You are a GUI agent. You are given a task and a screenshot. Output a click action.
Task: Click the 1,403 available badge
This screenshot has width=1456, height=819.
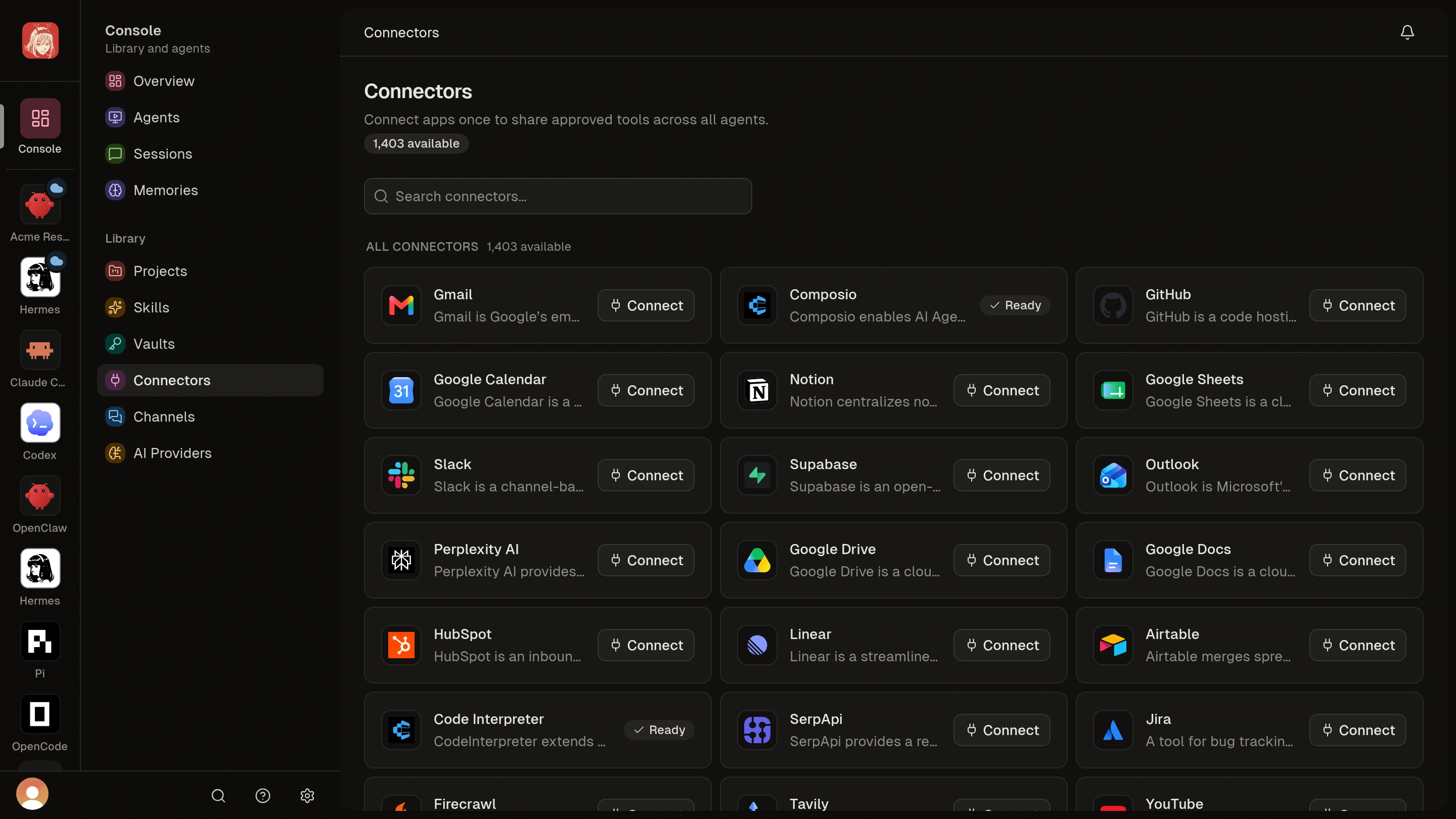point(416,144)
